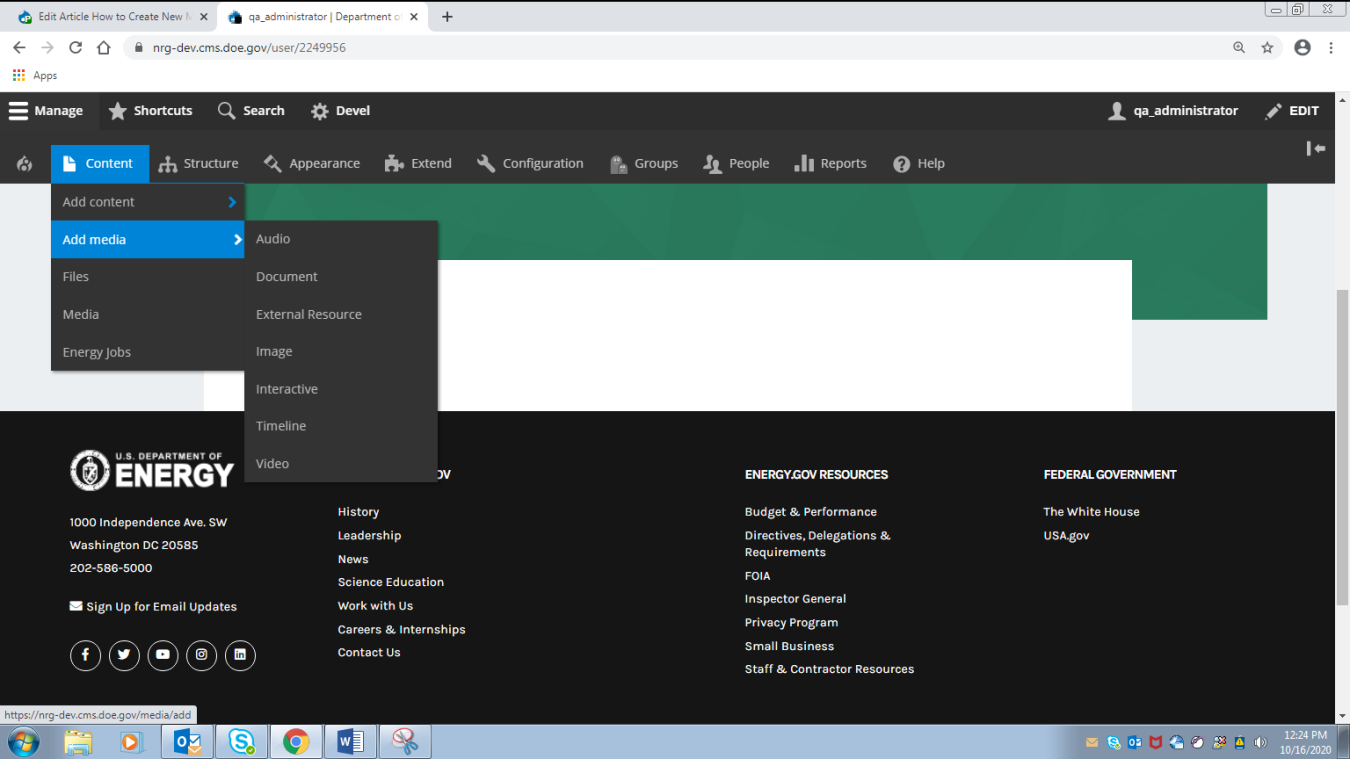The width and height of the screenshot is (1350, 759).
Task: Open the Devel gear menu
Action: click(340, 111)
